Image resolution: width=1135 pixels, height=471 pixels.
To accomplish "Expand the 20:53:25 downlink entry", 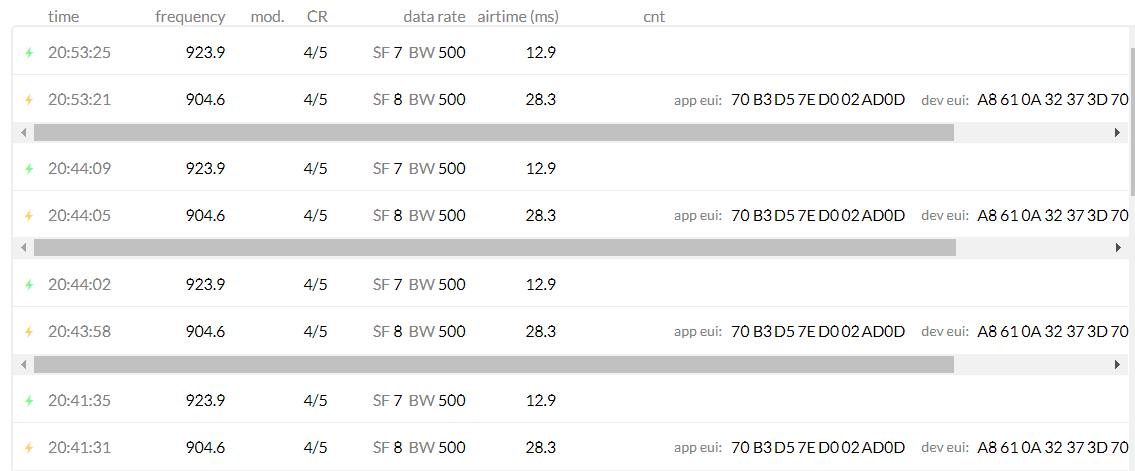I will click(x=570, y=52).
